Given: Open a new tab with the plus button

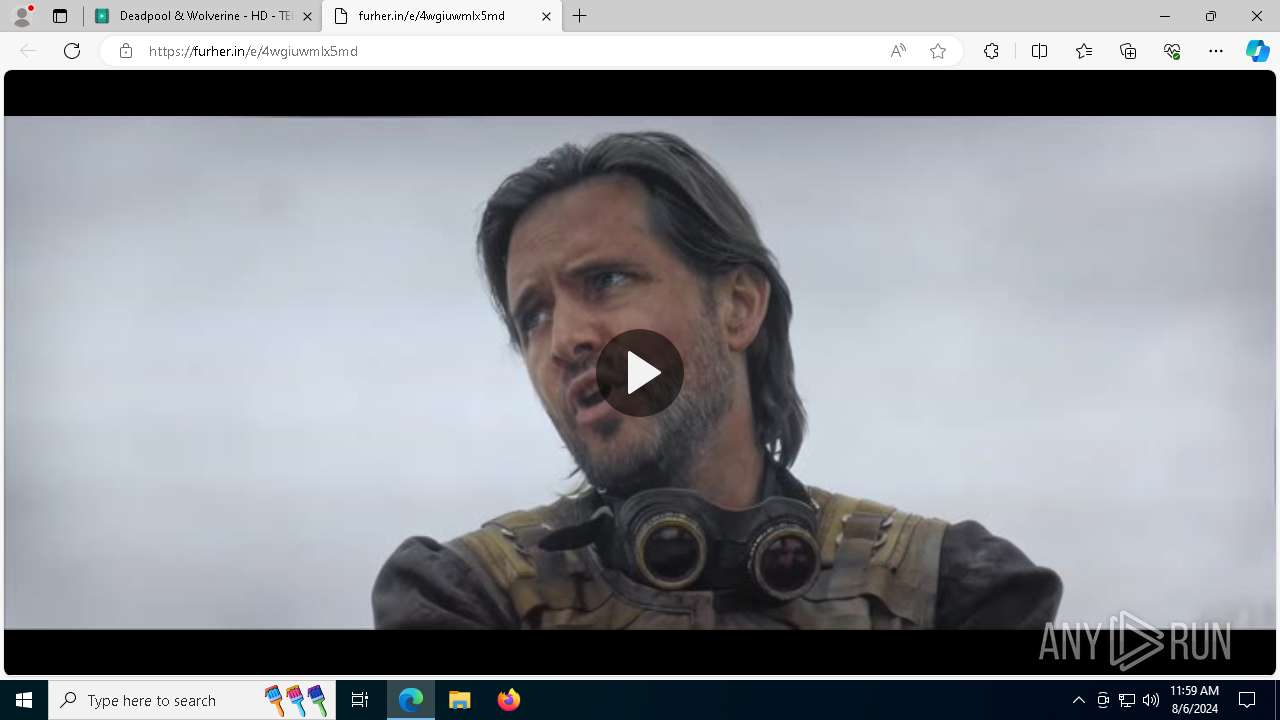Looking at the screenshot, I should point(580,16).
